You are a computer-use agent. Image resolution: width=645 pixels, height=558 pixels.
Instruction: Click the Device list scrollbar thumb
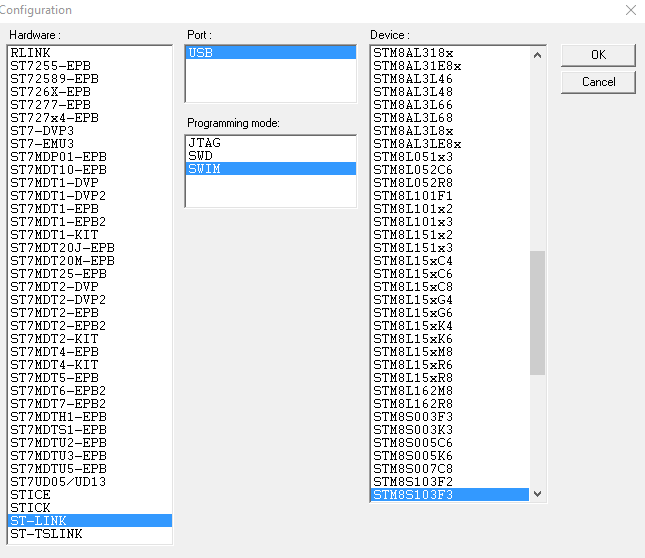point(537,313)
